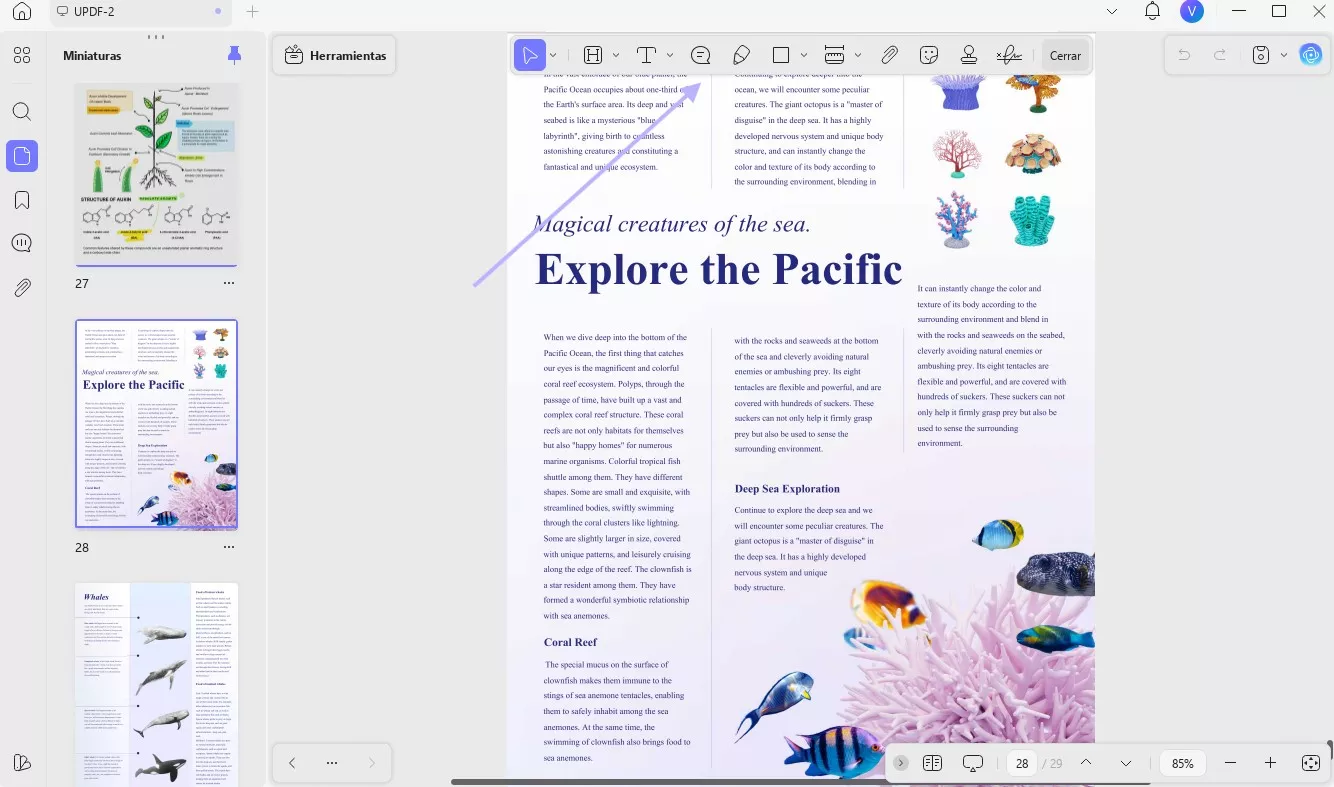
Task: Open the signature tool
Action: point(1009,55)
